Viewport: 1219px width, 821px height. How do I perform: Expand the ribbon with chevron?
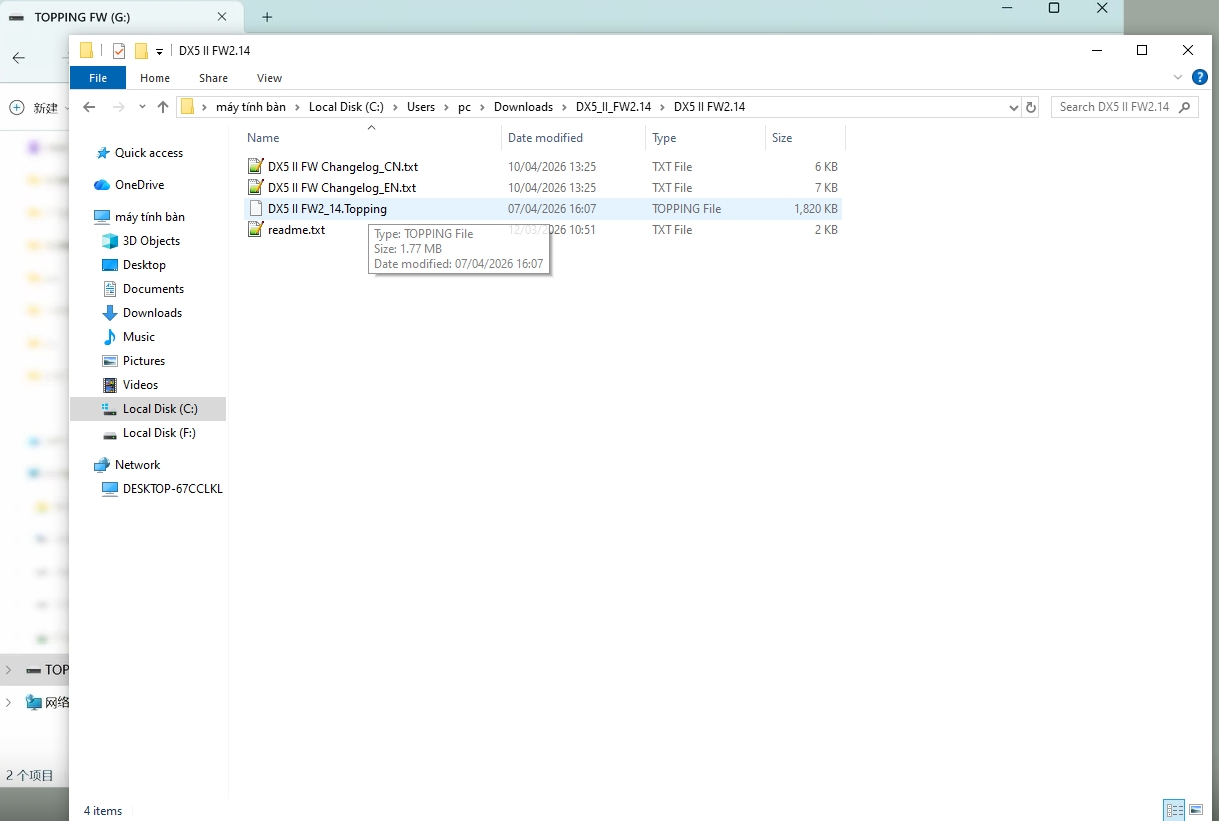(x=1177, y=77)
